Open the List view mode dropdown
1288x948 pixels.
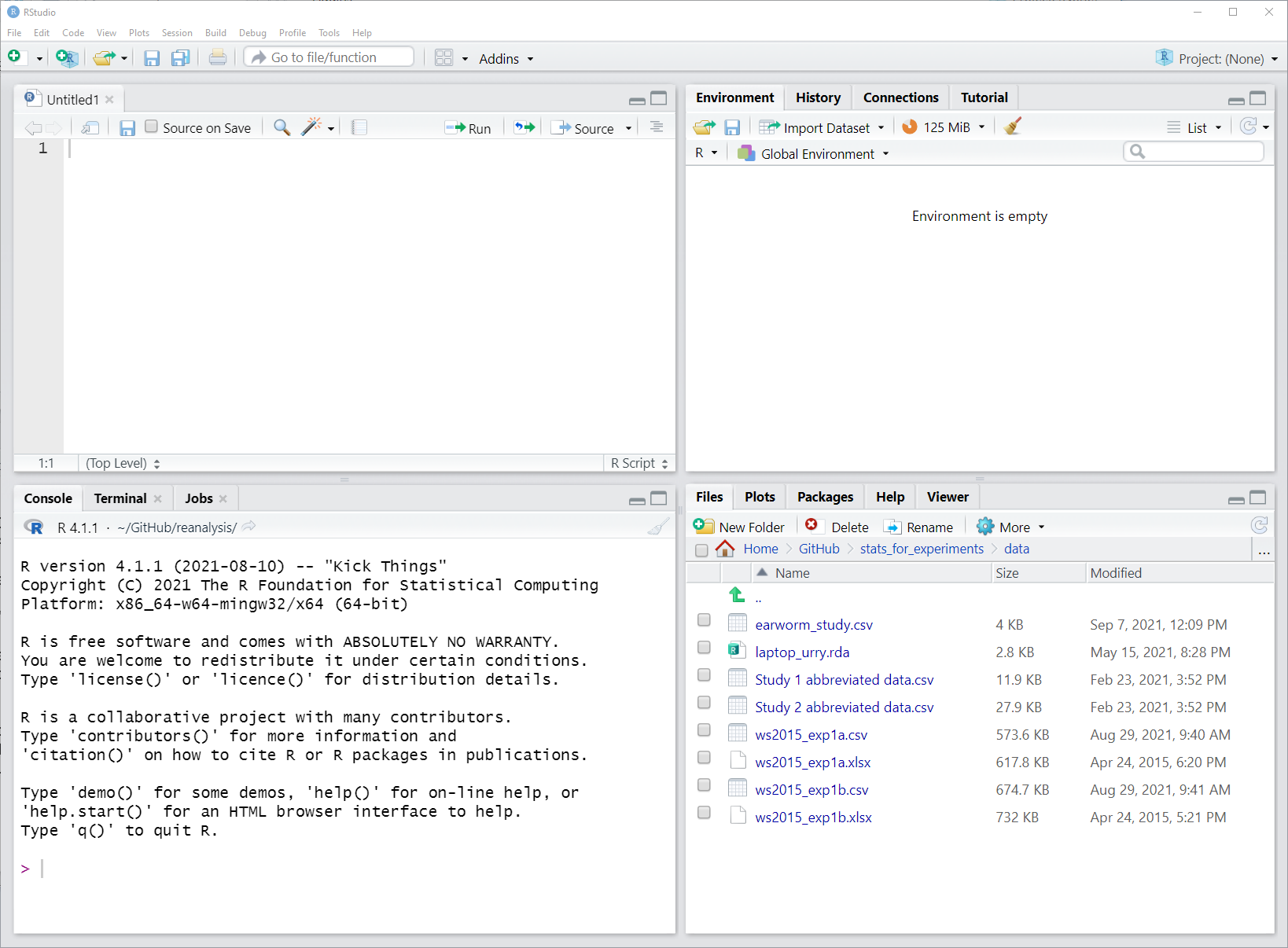1194,128
